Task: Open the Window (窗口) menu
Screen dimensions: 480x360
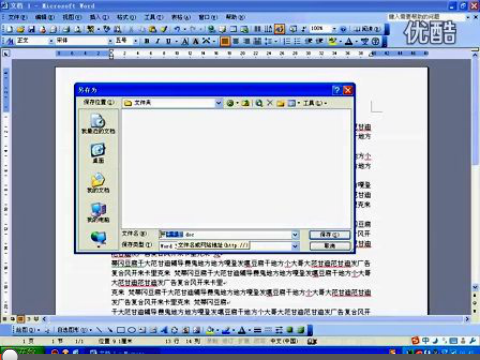Action: click(x=208, y=17)
